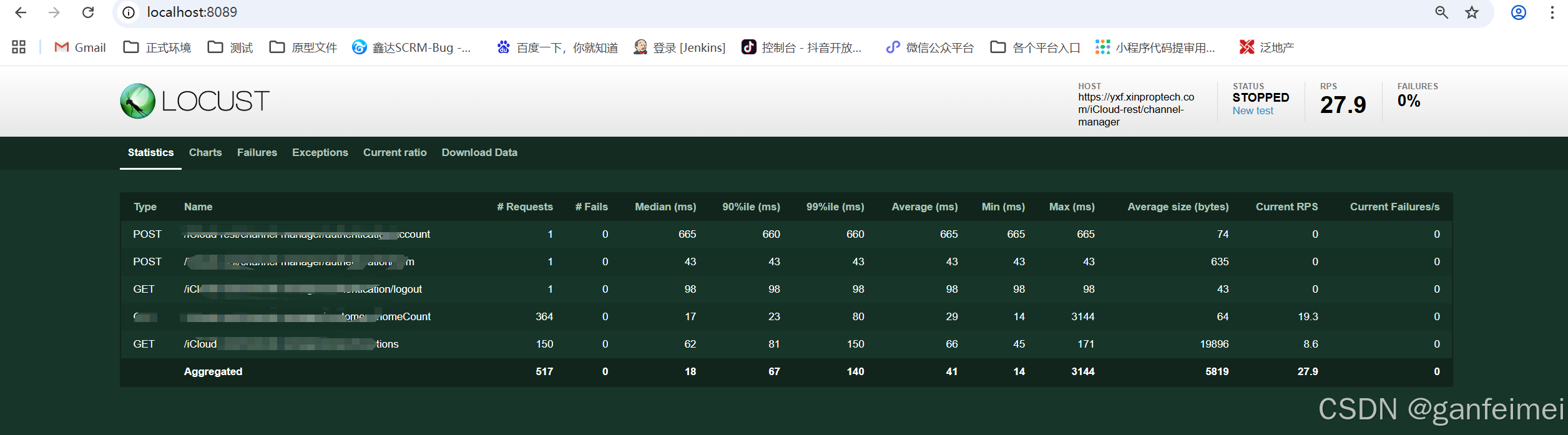Click the 5819 aggregated average size cell
This screenshot has width=1568, height=435.
point(1217,371)
